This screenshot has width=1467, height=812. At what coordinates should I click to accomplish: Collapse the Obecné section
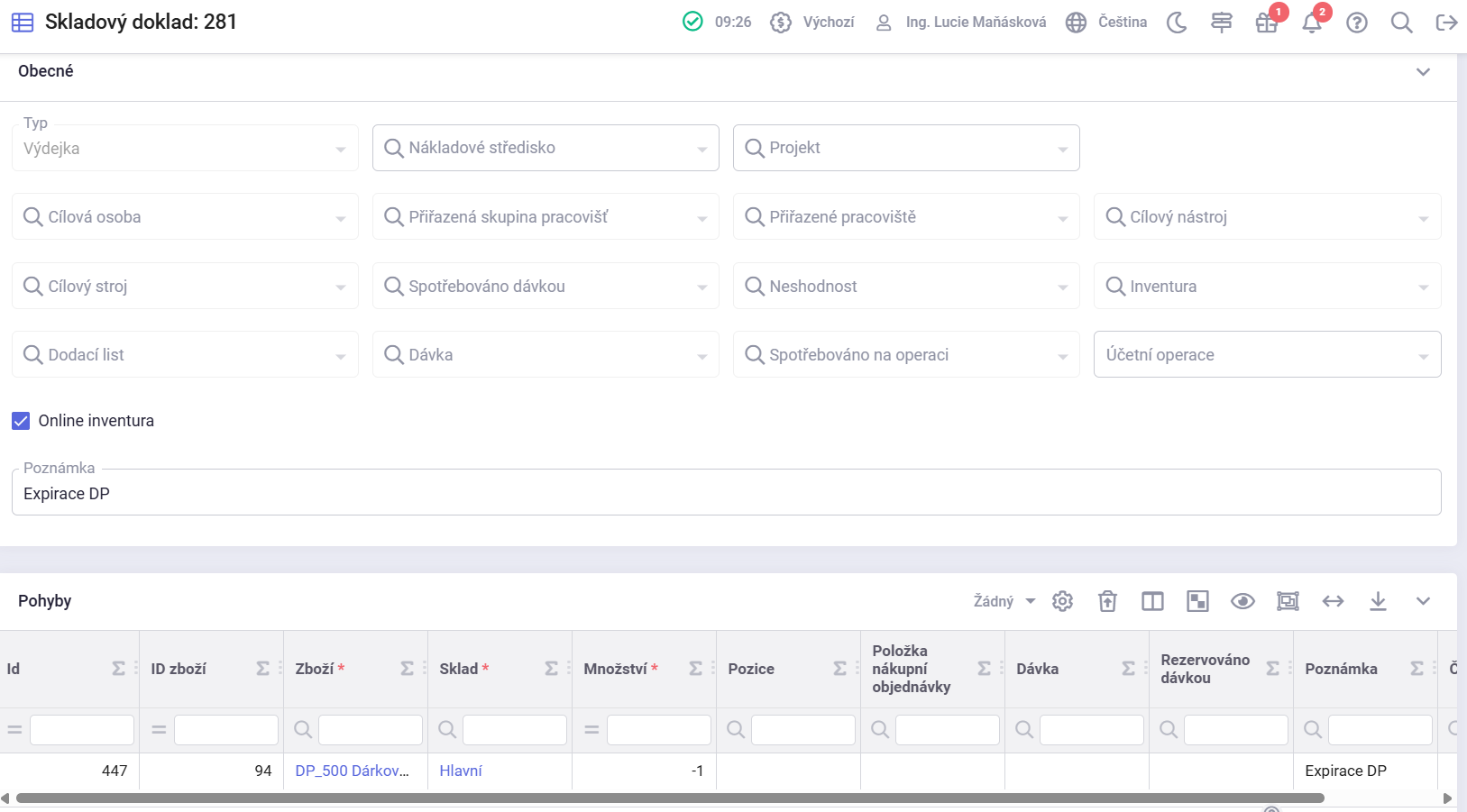point(1423,72)
